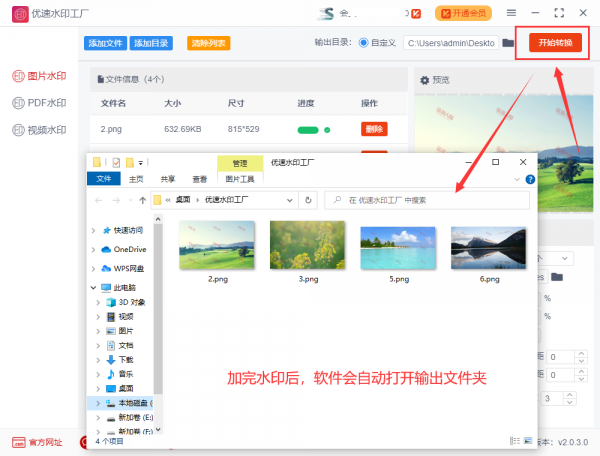600x456 pixels.
Task: Collapse the Explorer ribbon chevron
Action: [517, 179]
